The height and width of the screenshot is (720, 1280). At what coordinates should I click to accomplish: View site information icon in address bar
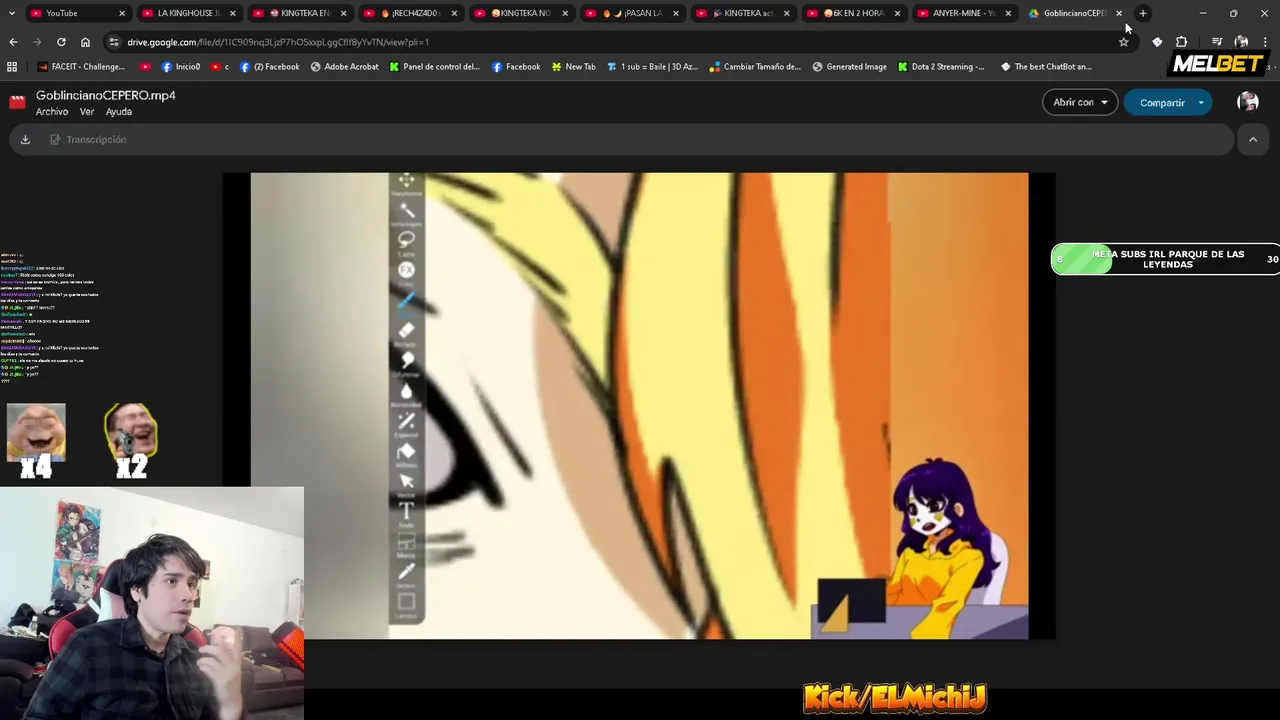[113, 42]
